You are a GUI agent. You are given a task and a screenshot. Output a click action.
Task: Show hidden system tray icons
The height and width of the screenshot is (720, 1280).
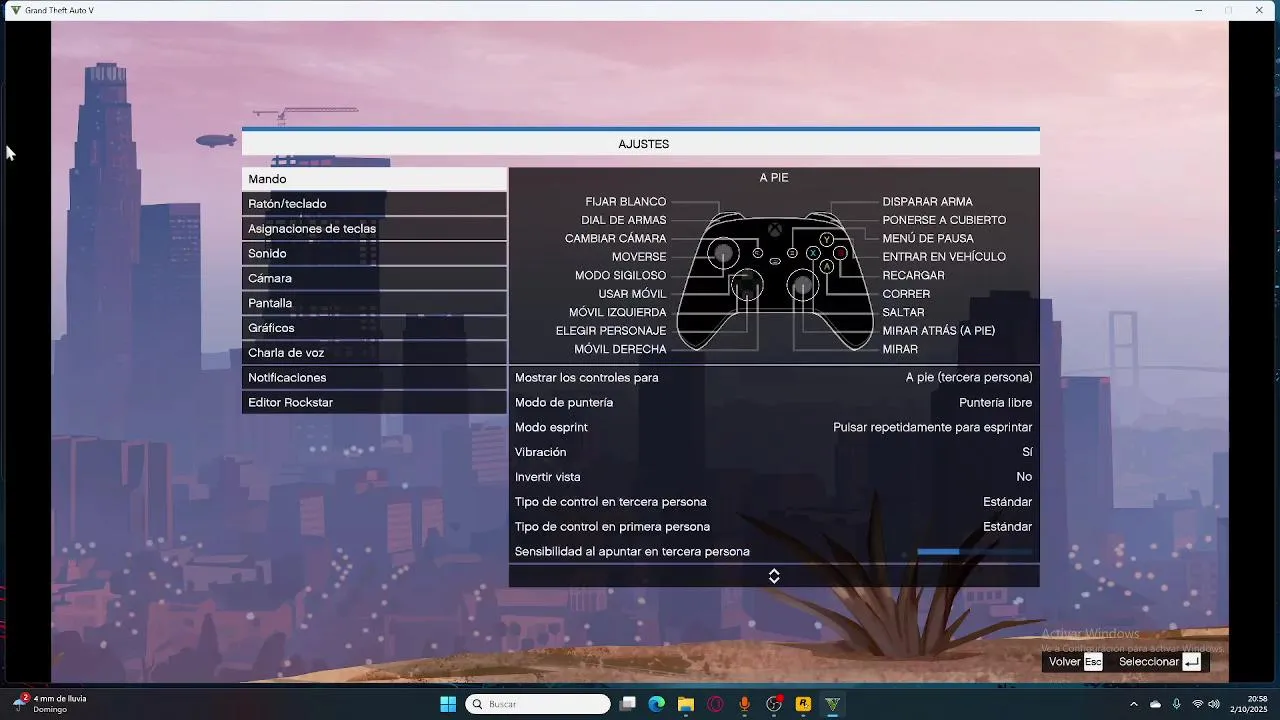(1133, 704)
